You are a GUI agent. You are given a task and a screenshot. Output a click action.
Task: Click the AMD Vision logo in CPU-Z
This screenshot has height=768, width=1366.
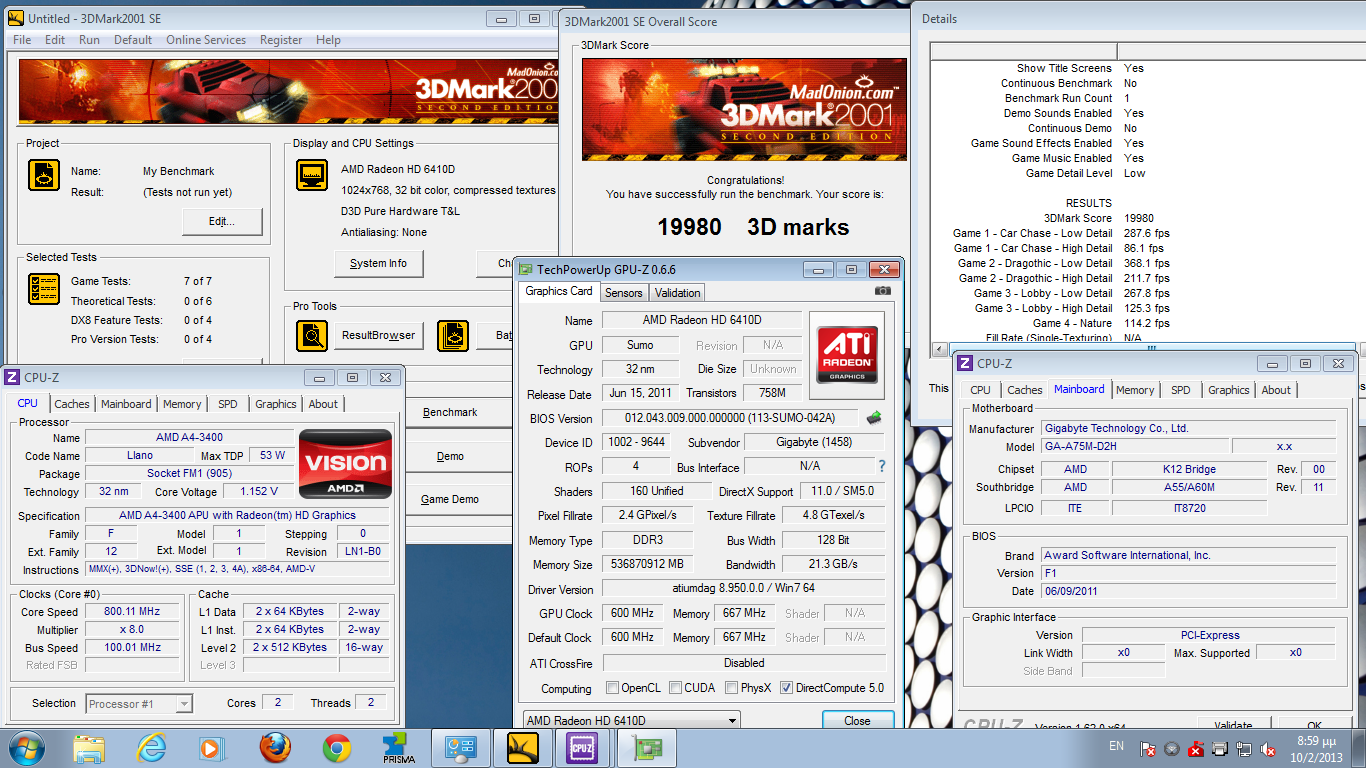[344, 463]
